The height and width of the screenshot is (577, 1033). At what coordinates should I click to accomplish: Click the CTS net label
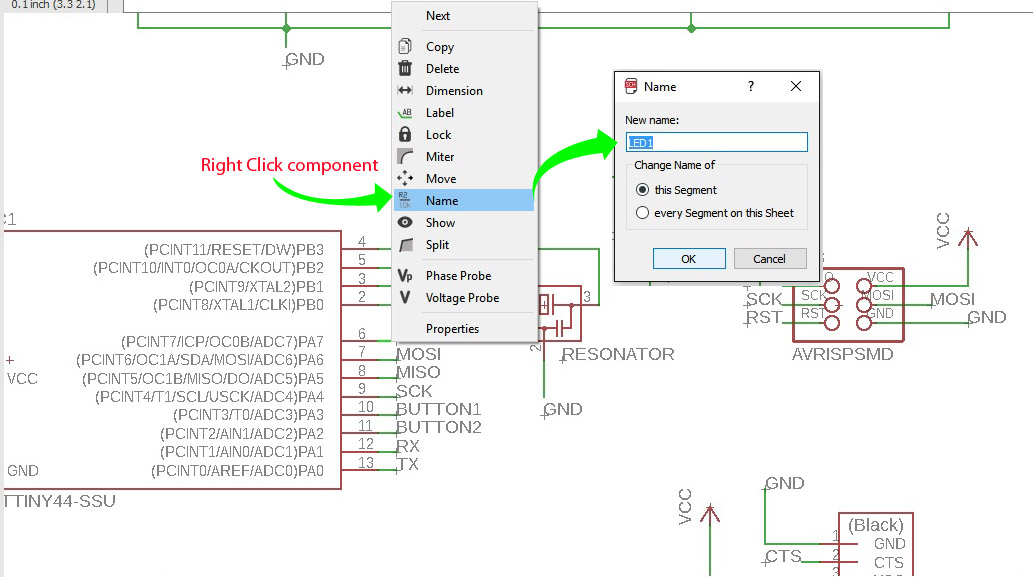[x=783, y=557]
